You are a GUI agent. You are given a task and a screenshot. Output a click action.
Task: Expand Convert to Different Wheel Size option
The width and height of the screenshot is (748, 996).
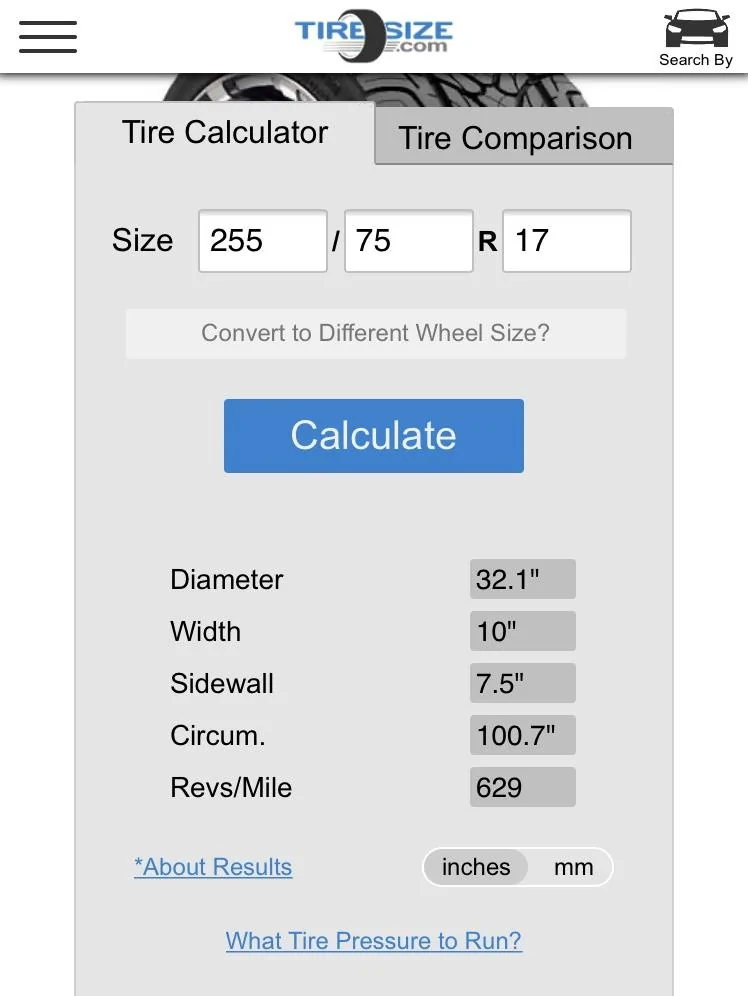click(x=376, y=333)
